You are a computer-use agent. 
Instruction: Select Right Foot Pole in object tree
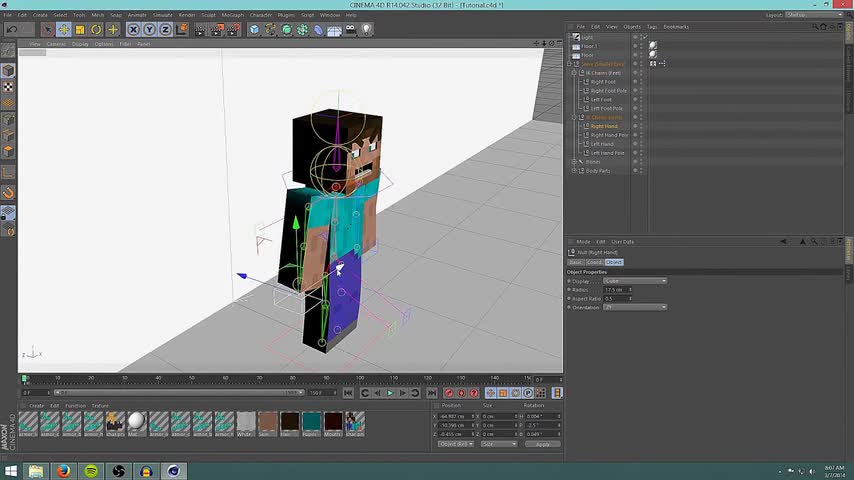tap(608, 91)
